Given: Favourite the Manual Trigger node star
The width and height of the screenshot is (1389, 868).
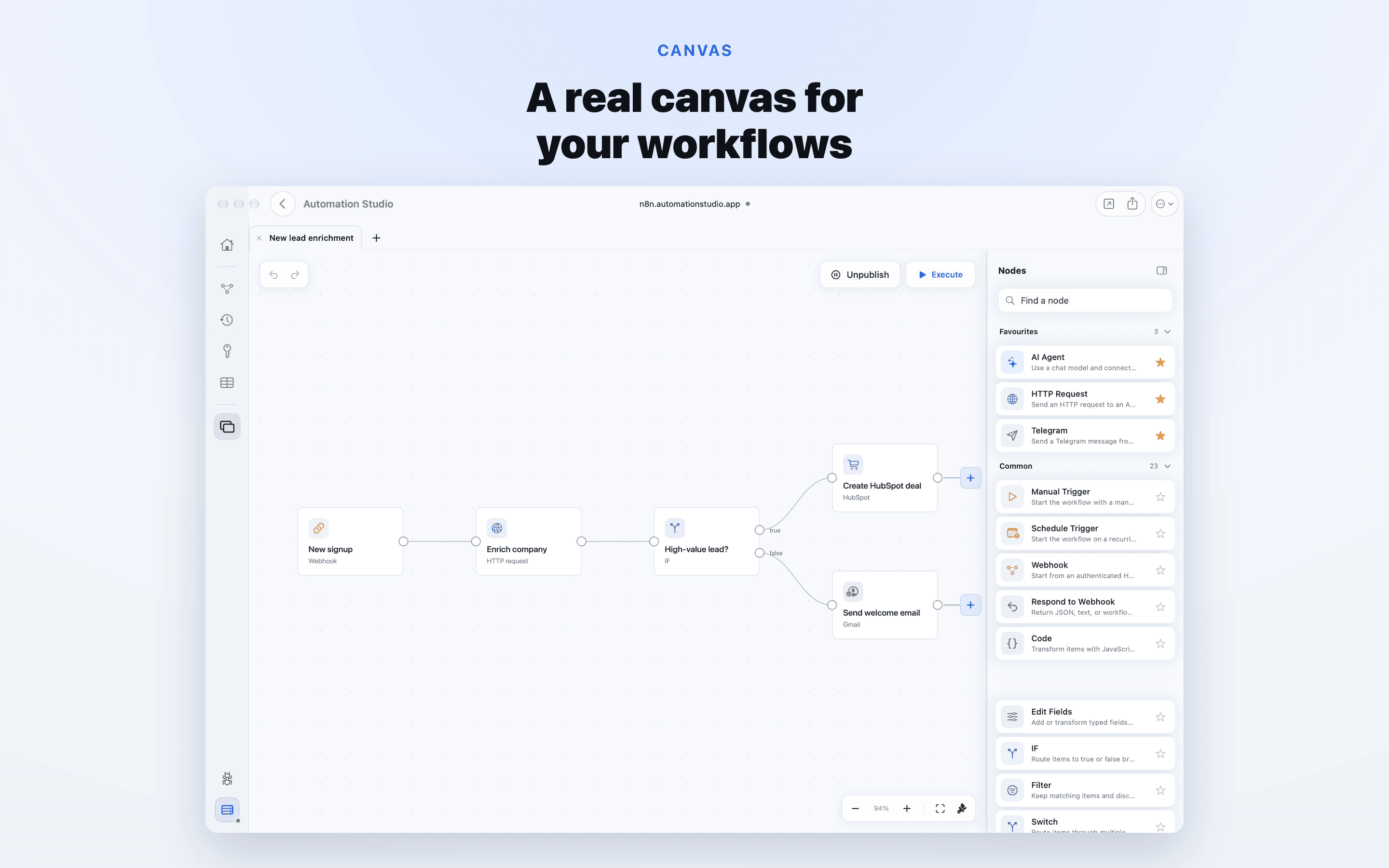Looking at the screenshot, I should click(1160, 497).
